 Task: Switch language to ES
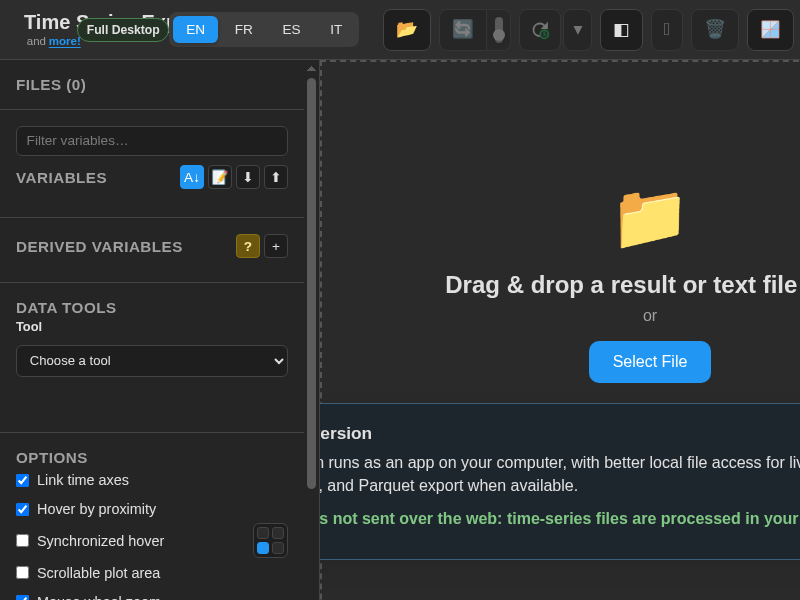coord(291,30)
